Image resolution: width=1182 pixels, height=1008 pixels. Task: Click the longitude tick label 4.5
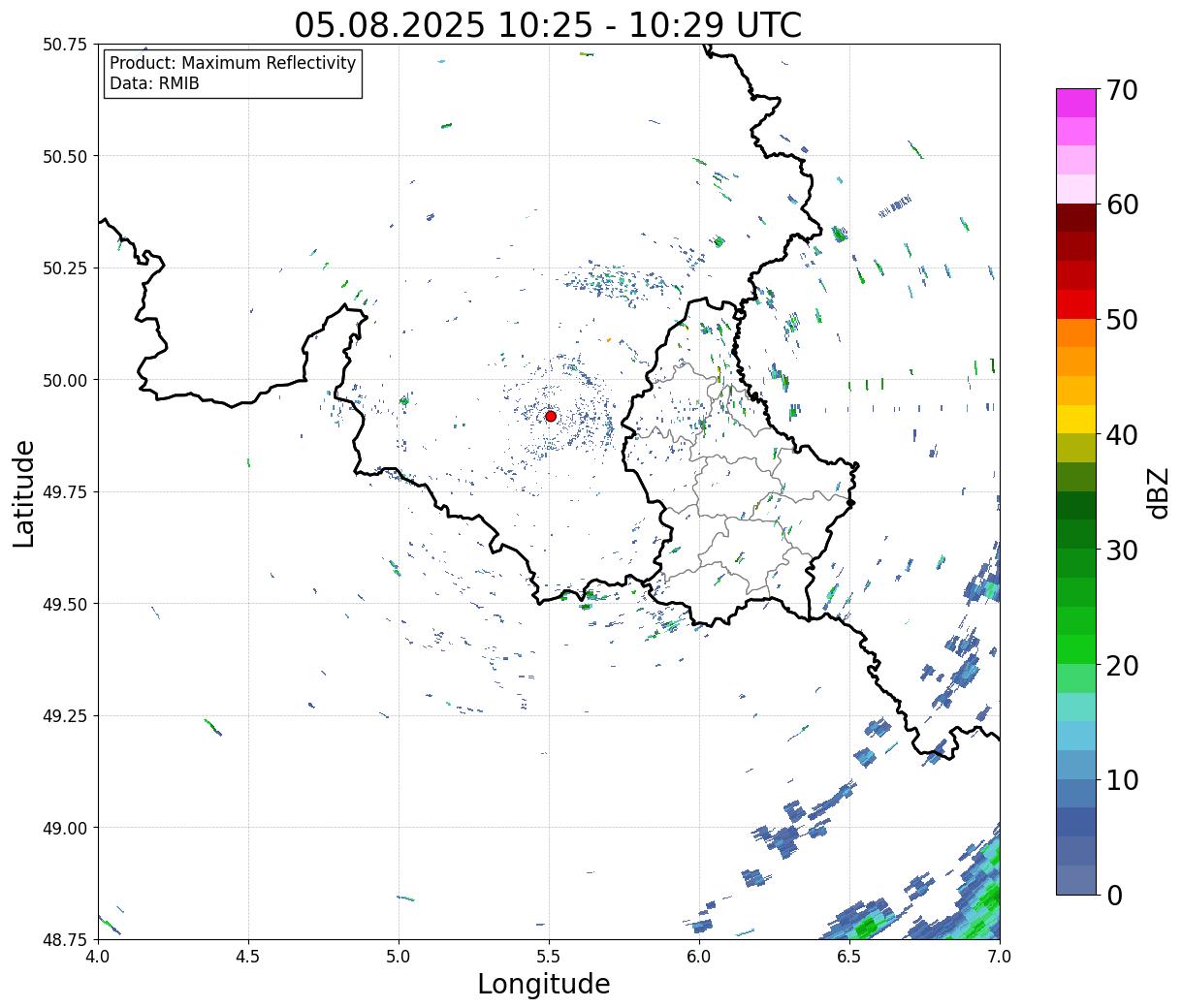pos(248,957)
